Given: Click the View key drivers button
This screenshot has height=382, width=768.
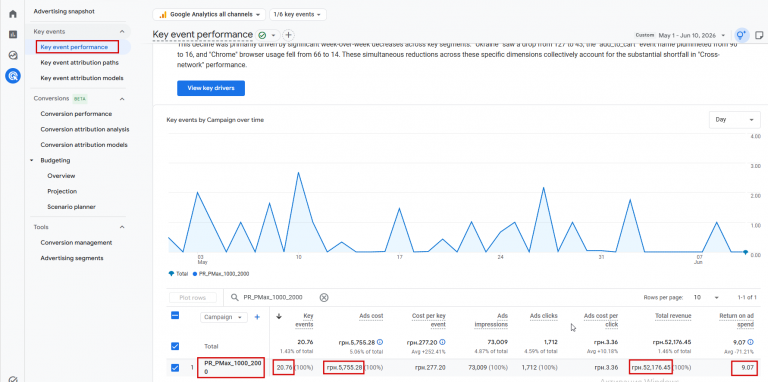Looking at the screenshot, I should point(211,88).
